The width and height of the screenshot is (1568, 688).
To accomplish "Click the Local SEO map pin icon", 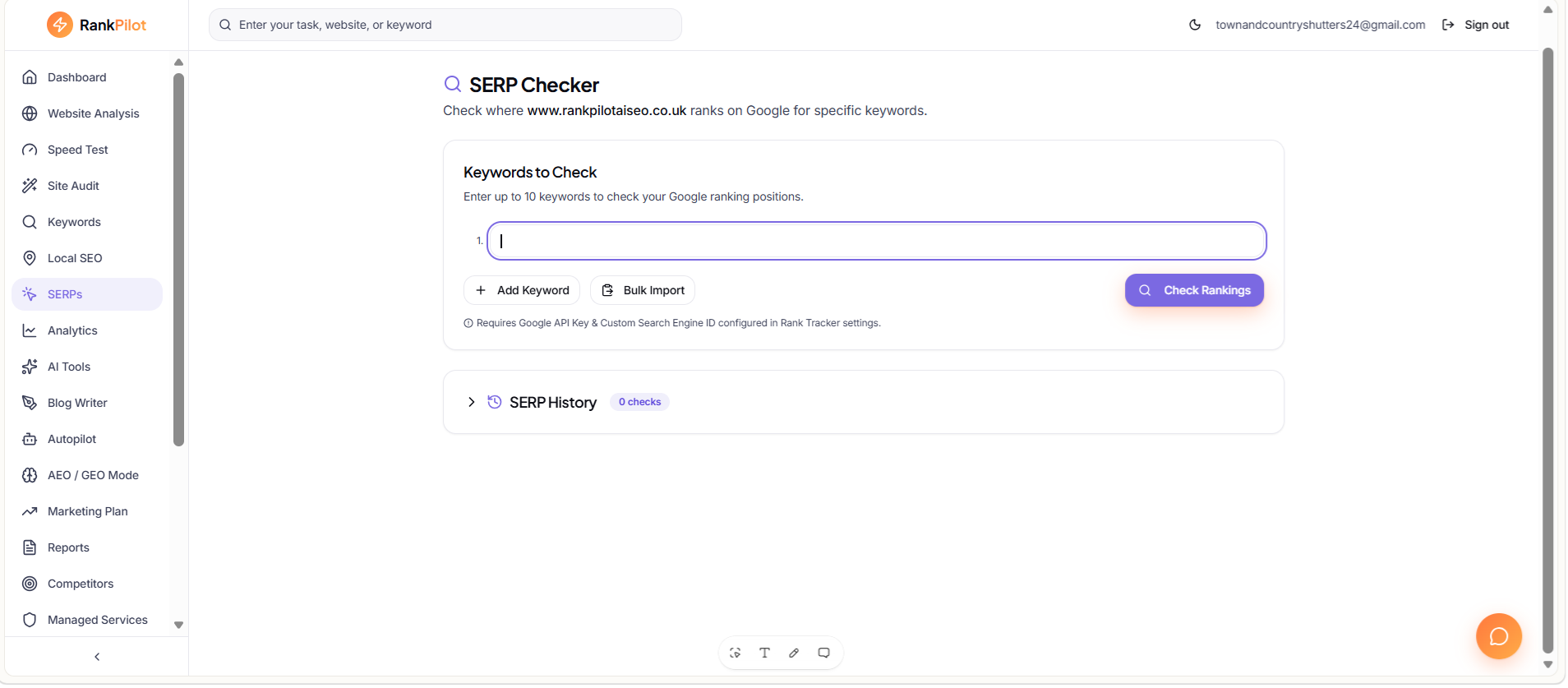I will point(30,258).
